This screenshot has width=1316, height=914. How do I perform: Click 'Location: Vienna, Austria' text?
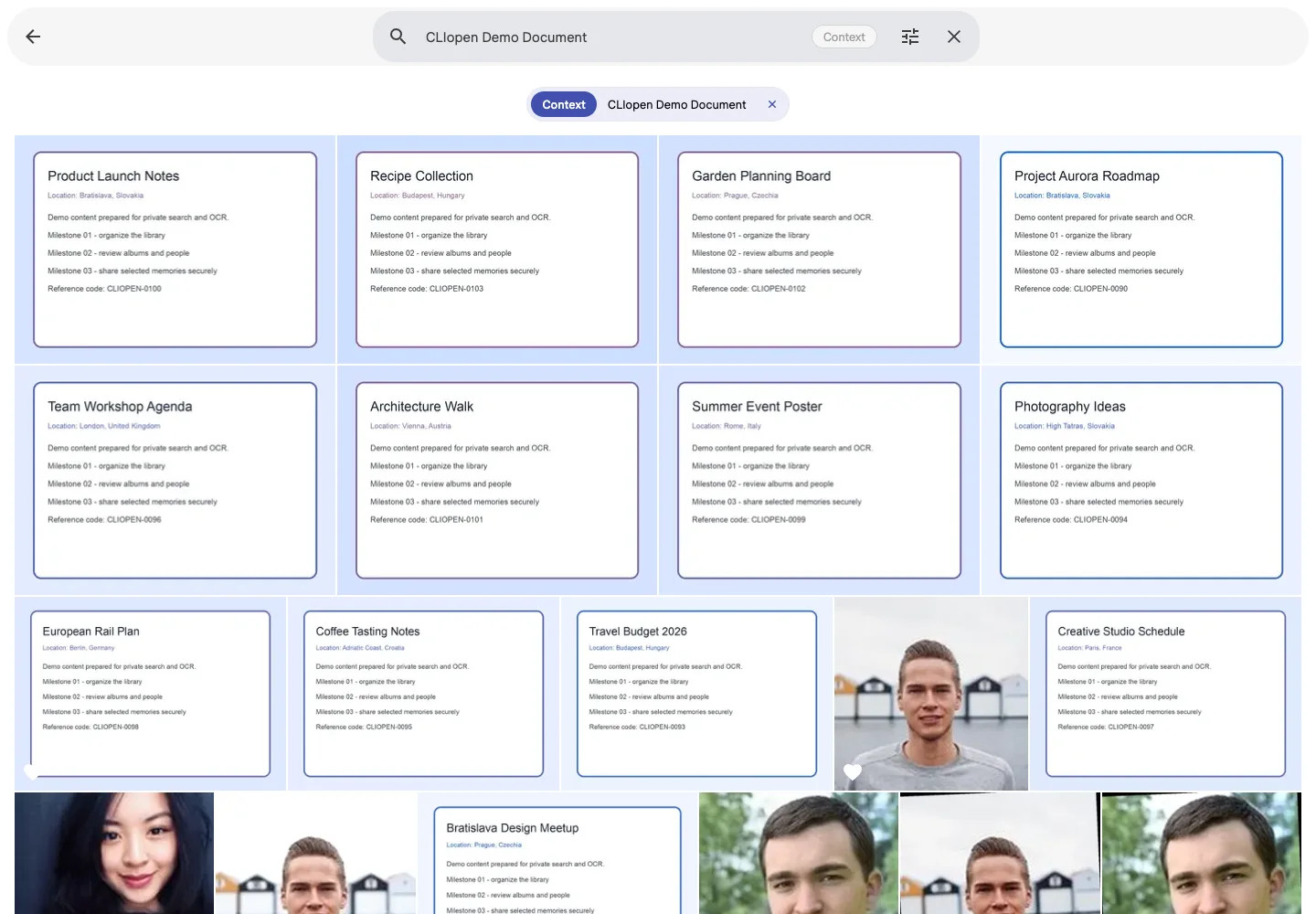click(x=410, y=426)
